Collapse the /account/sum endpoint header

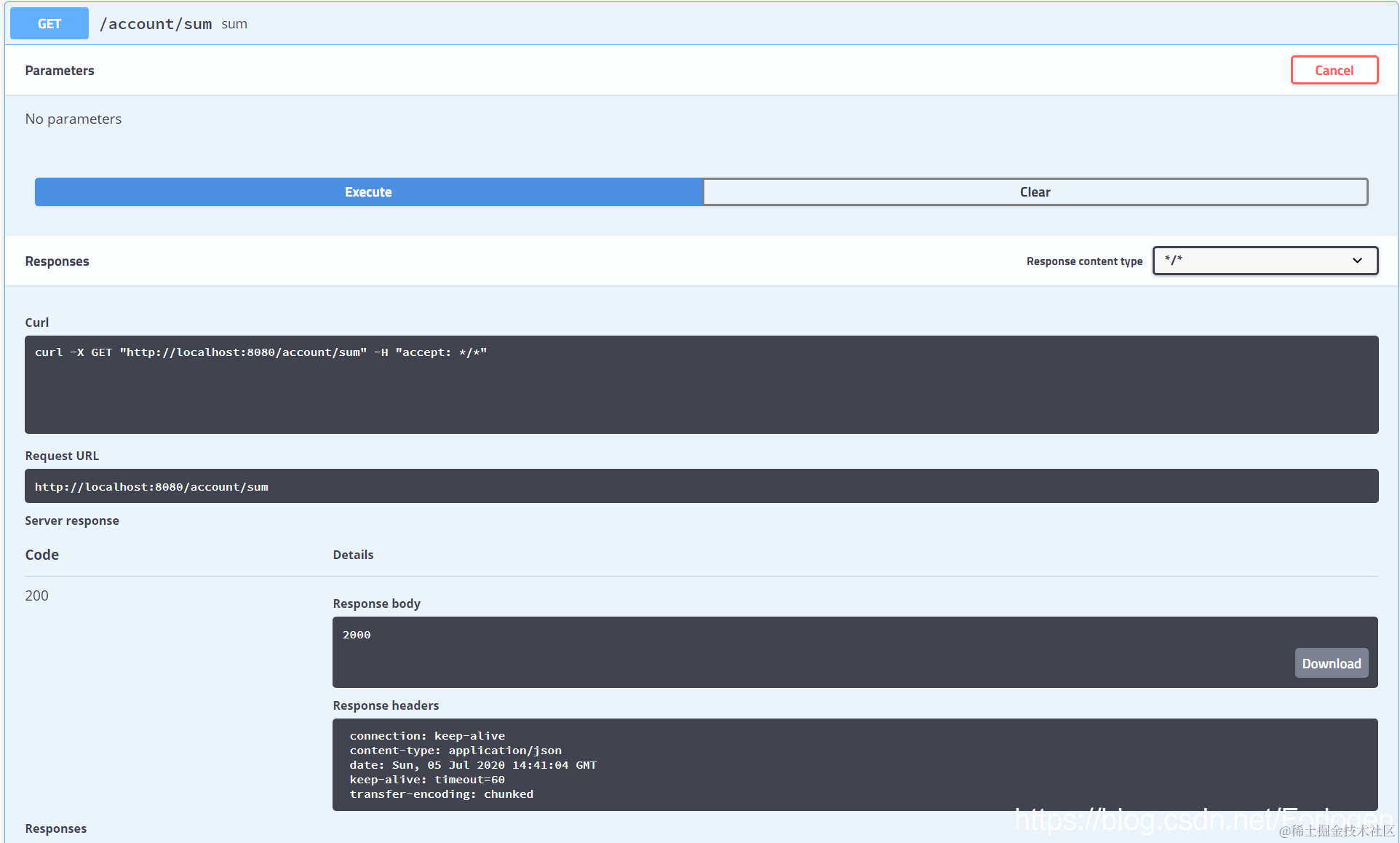pos(800,24)
